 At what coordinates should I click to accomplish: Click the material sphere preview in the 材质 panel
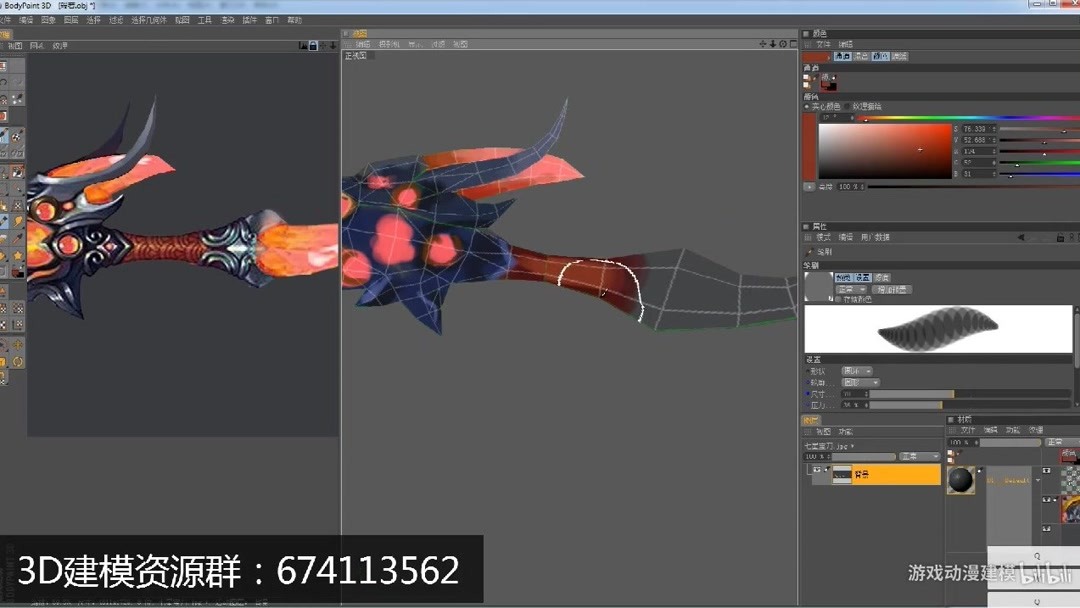click(x=962, y=480)
